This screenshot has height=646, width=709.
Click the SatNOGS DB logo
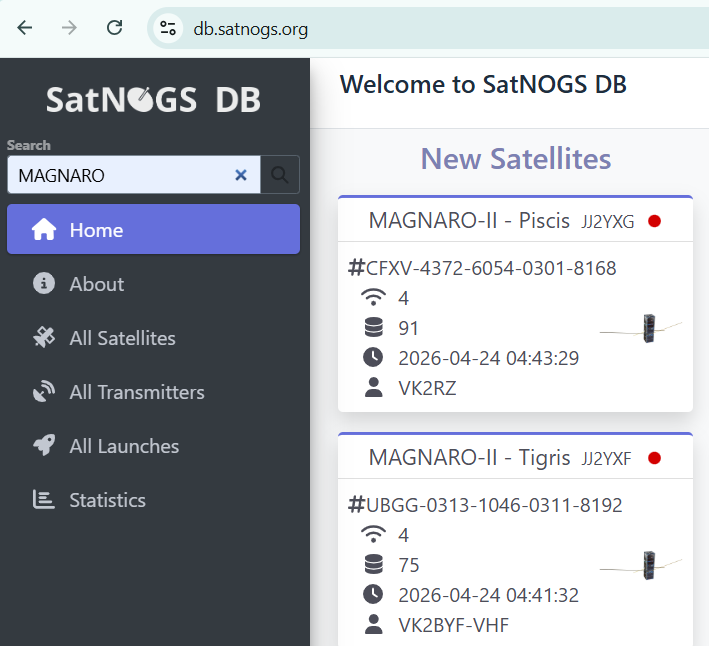click(x=153, y=100)
